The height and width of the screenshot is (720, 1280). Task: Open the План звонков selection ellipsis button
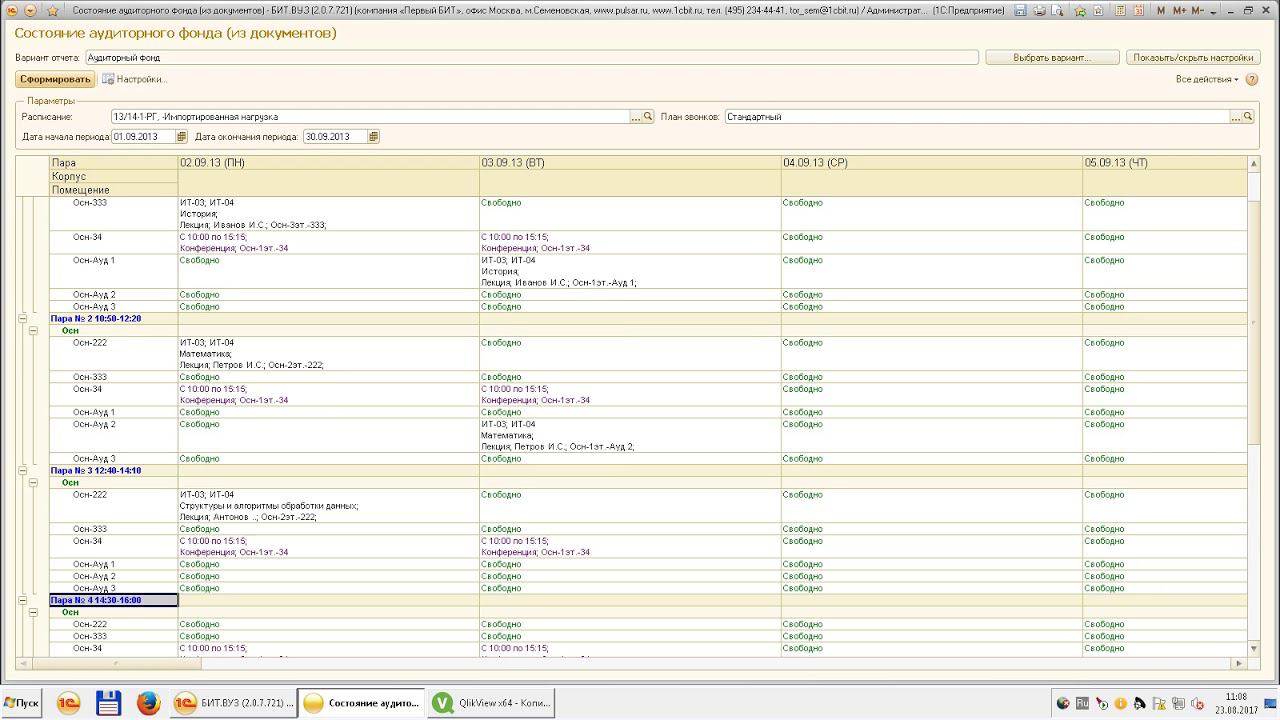[x=1235, y=117]
